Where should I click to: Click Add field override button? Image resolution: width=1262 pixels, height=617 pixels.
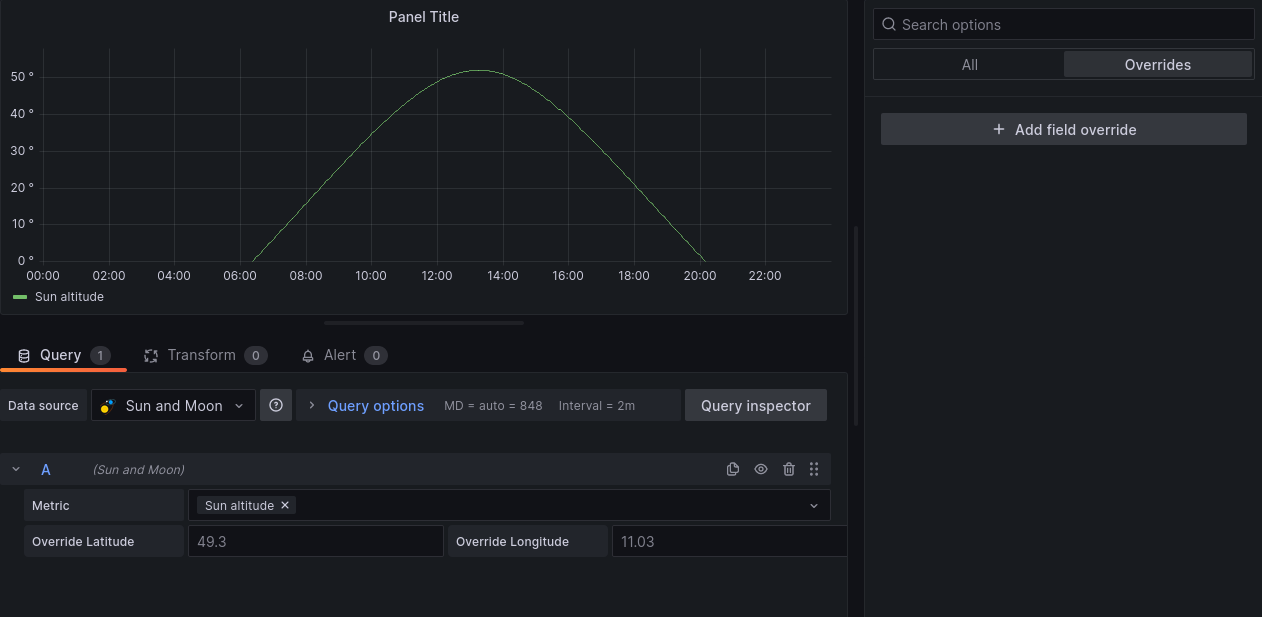pyautogui.click(x=1063, y=129)
